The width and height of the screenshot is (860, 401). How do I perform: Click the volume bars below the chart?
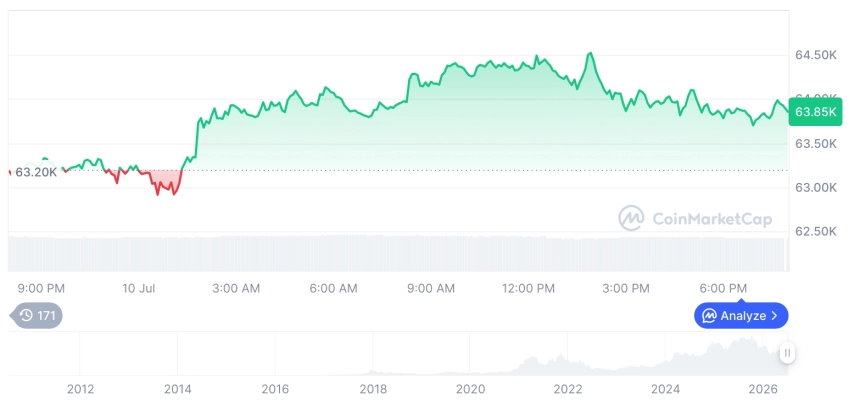coord(398,253)
